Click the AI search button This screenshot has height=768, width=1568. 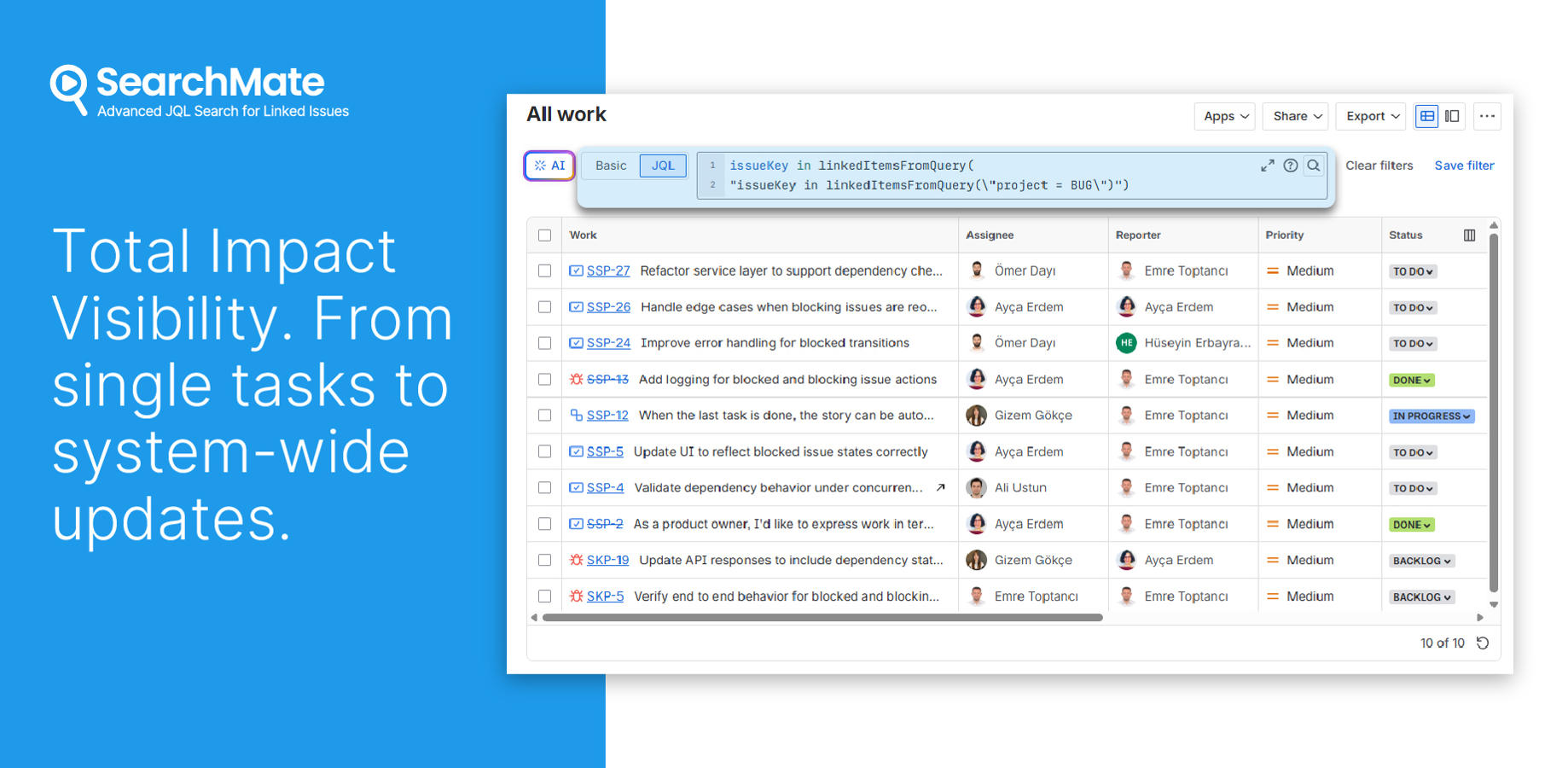pos(549,166)
